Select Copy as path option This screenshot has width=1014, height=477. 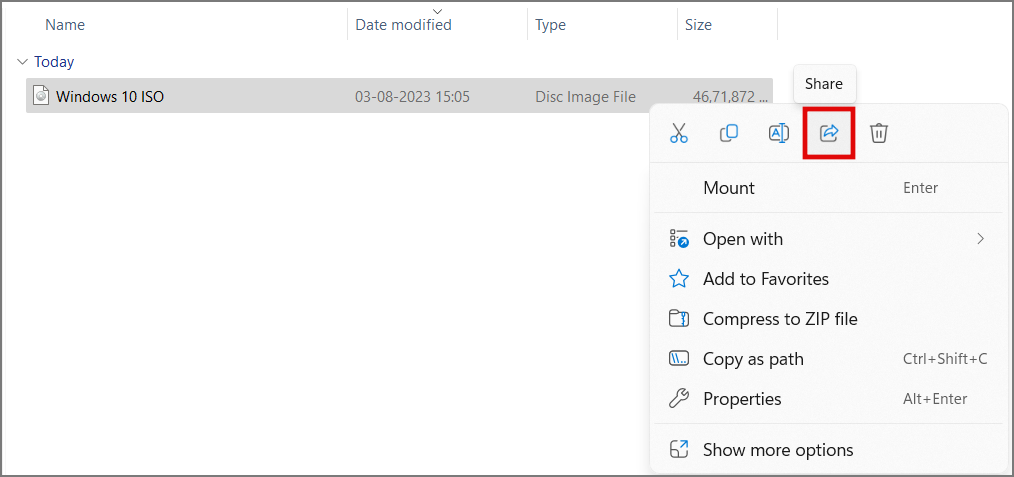tap(753, 359)
